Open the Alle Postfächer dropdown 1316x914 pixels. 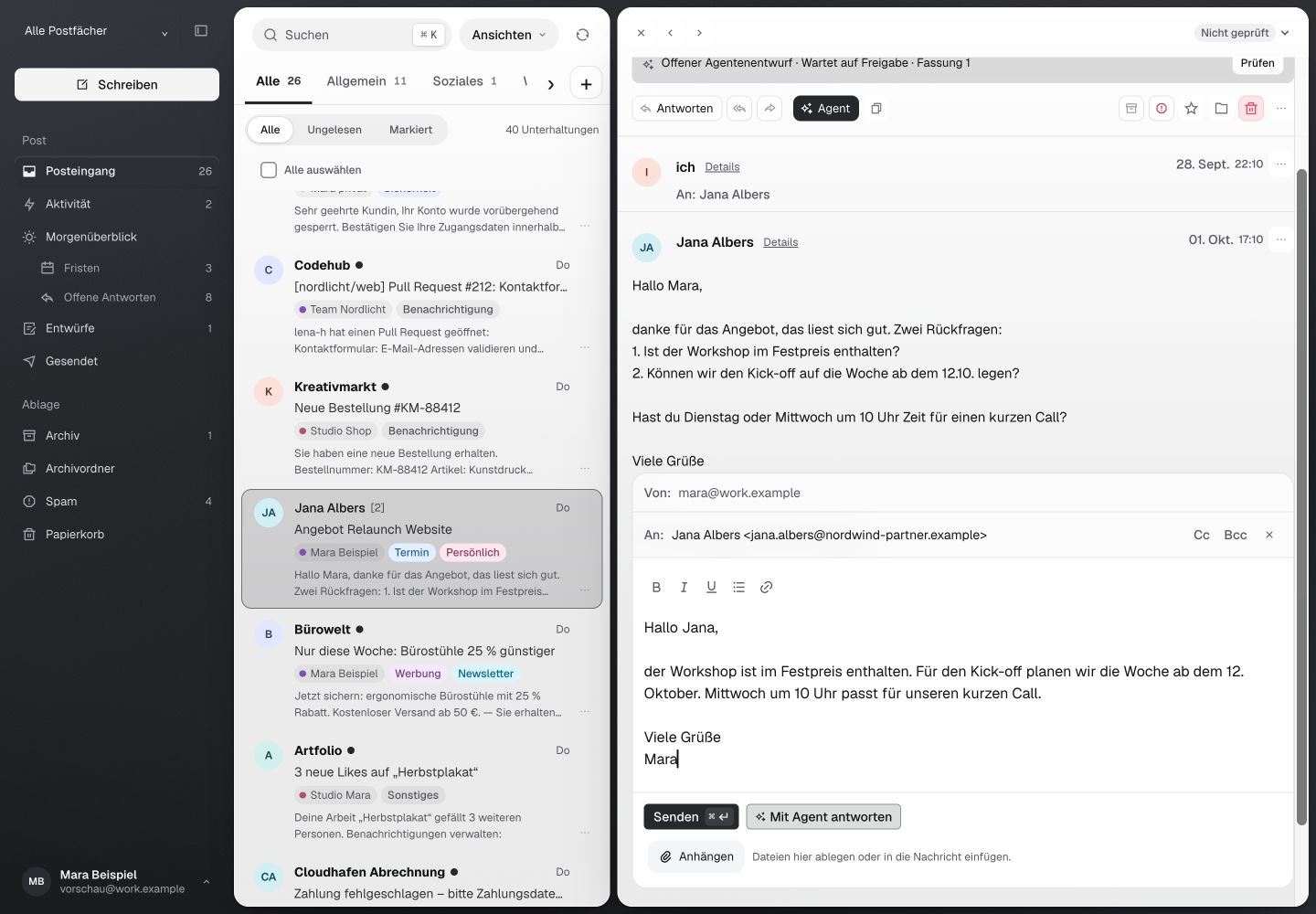[97, 31]
